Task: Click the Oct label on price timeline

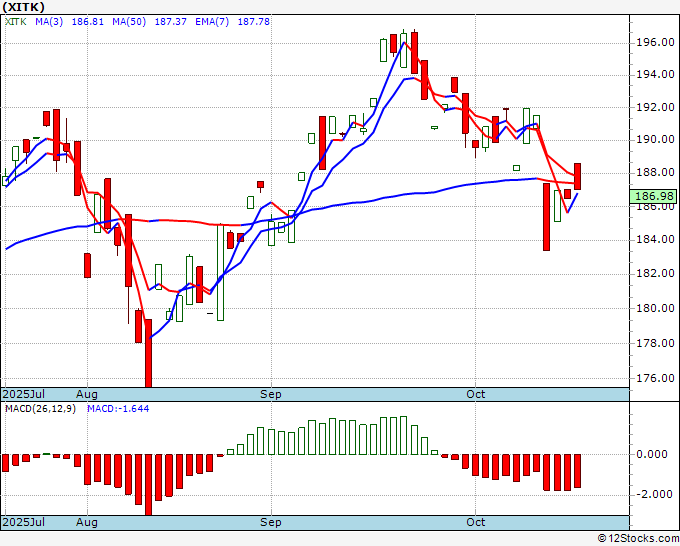Action: tap(475, 394)
